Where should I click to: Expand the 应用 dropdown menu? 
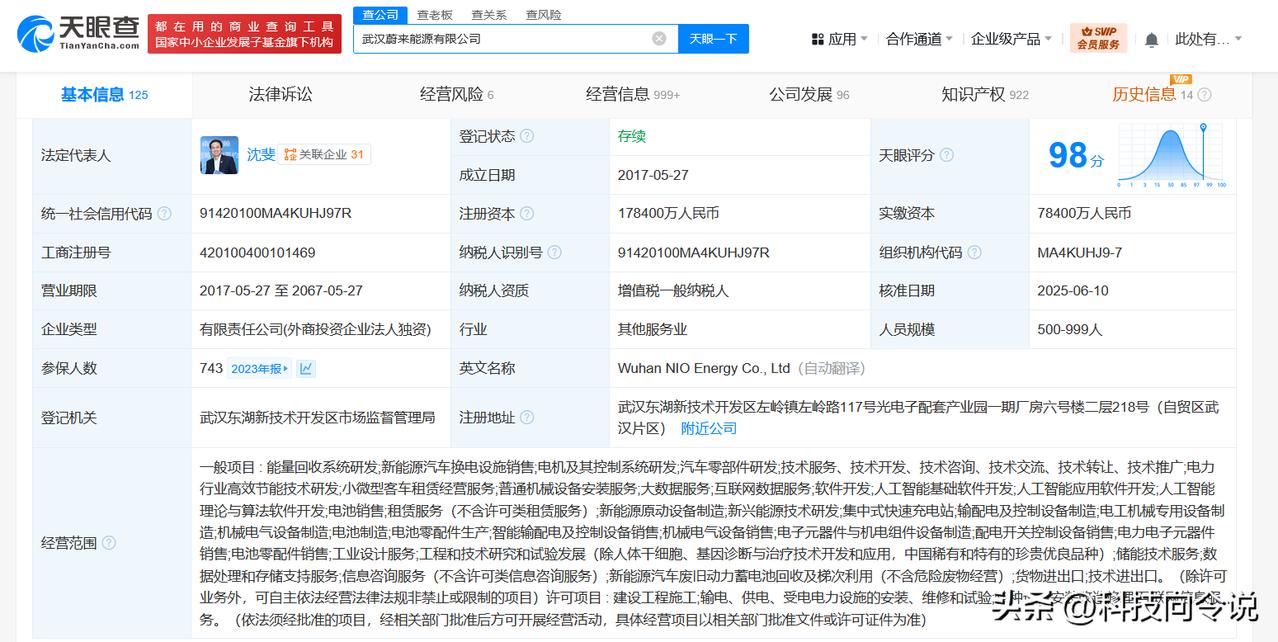(841, 39)
